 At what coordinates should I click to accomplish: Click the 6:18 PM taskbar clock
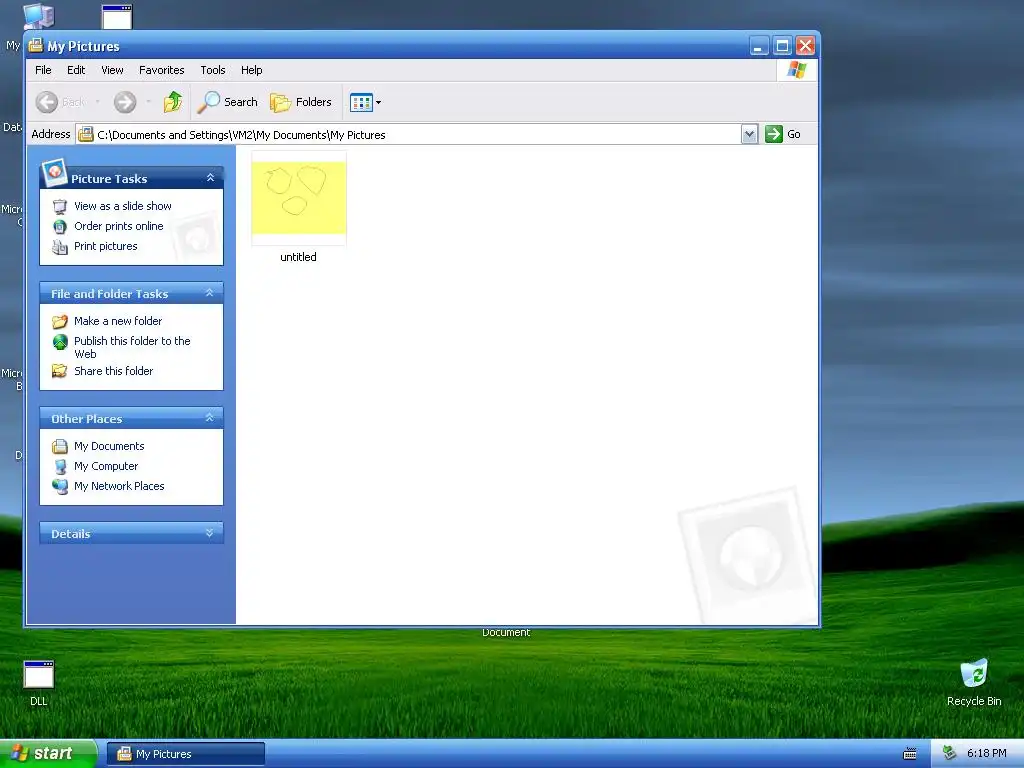pyautogui.click(x=987, y=753)
